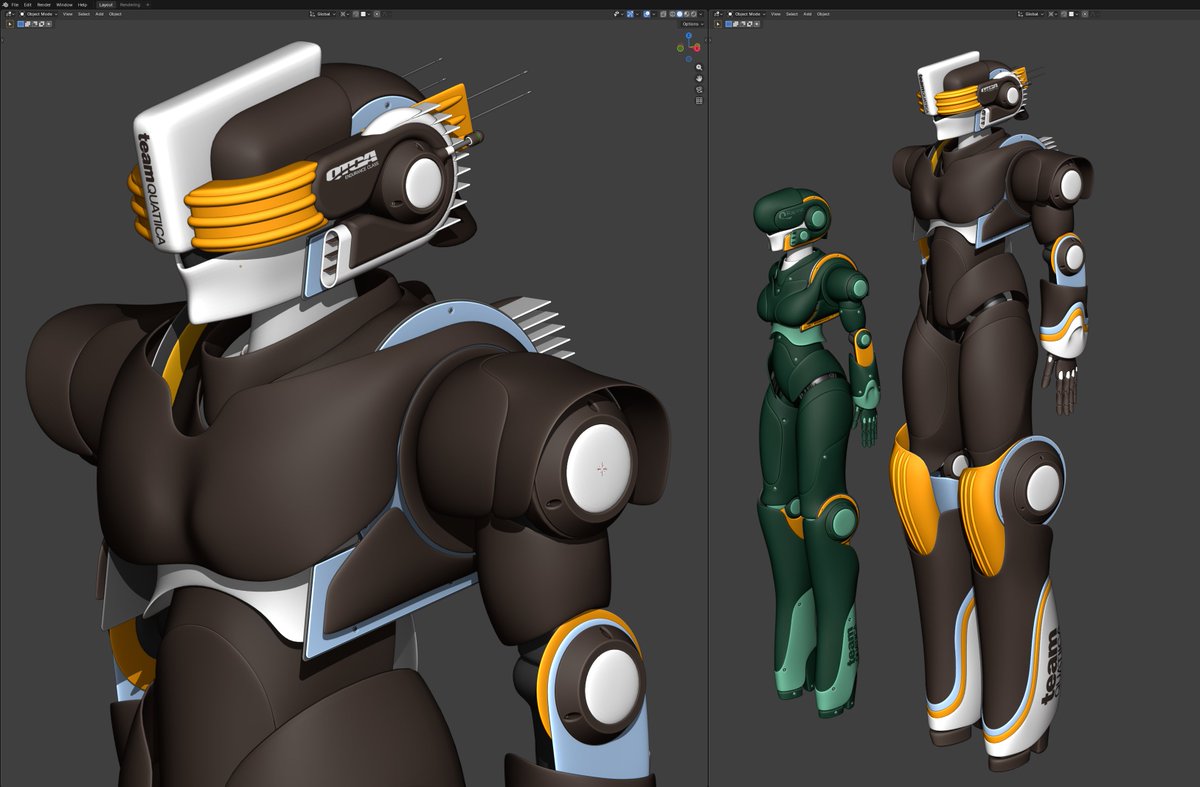
Task: Click the hand pan view icon
Action: point(699,78)
